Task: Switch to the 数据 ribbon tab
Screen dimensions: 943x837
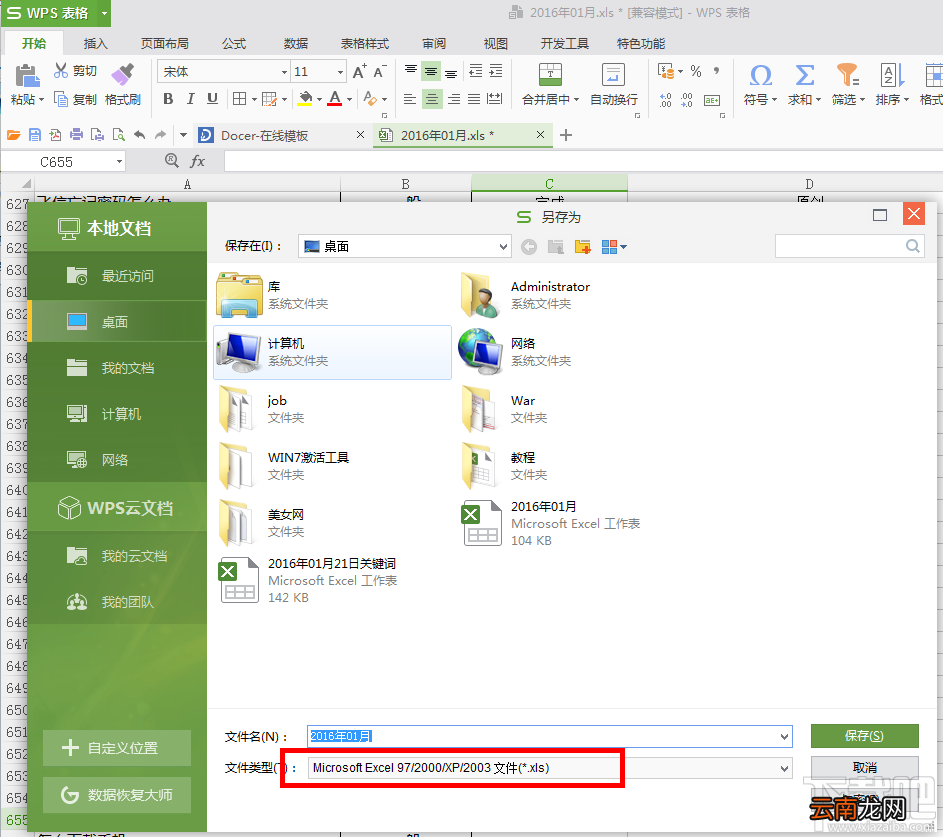Action: coord(296,43)
